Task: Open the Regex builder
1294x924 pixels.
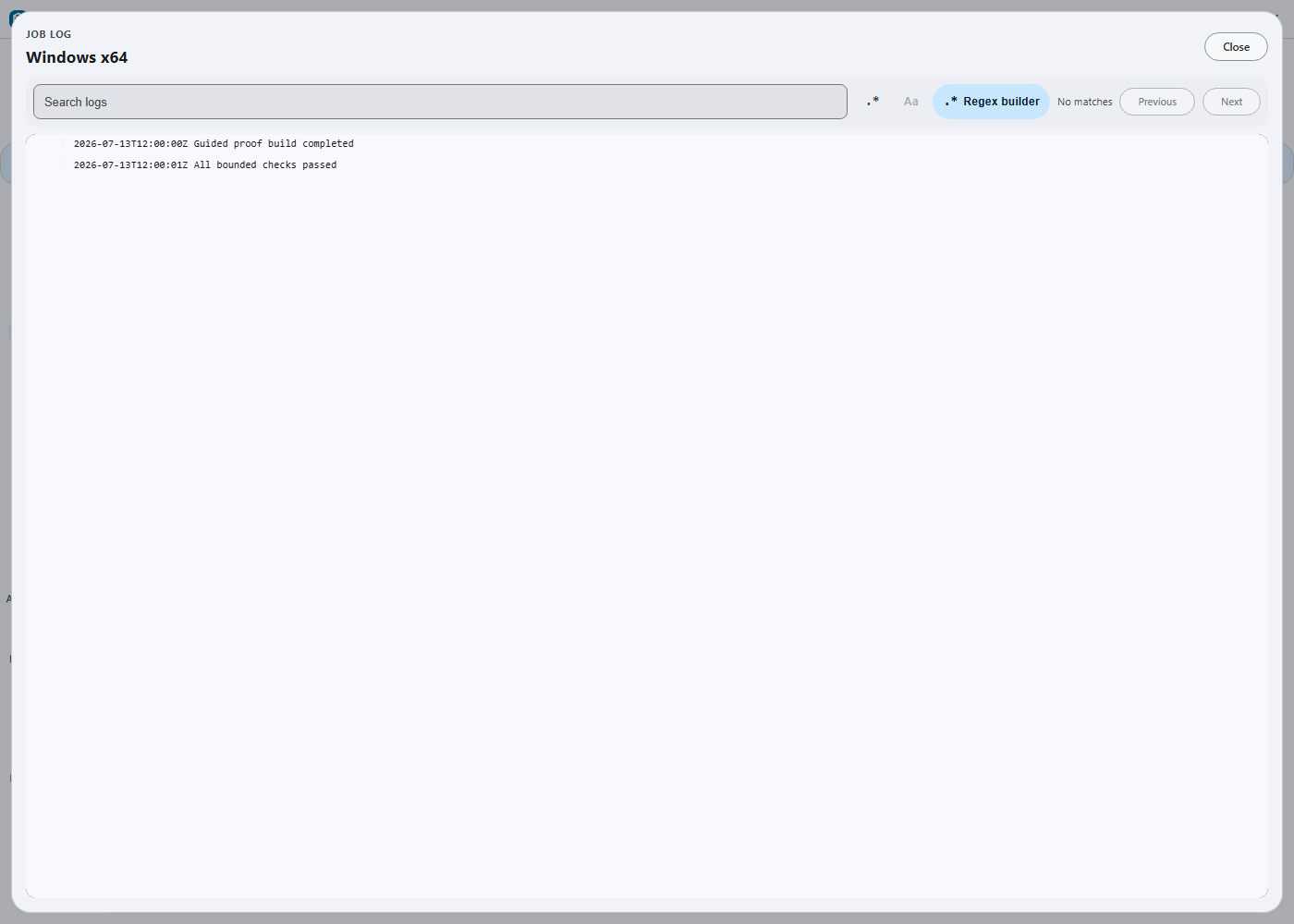Action: point(991,102)
